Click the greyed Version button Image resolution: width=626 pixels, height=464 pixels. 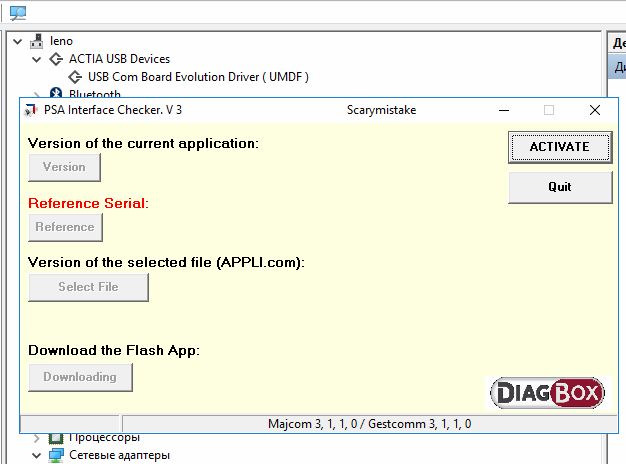tap(64, 167)
